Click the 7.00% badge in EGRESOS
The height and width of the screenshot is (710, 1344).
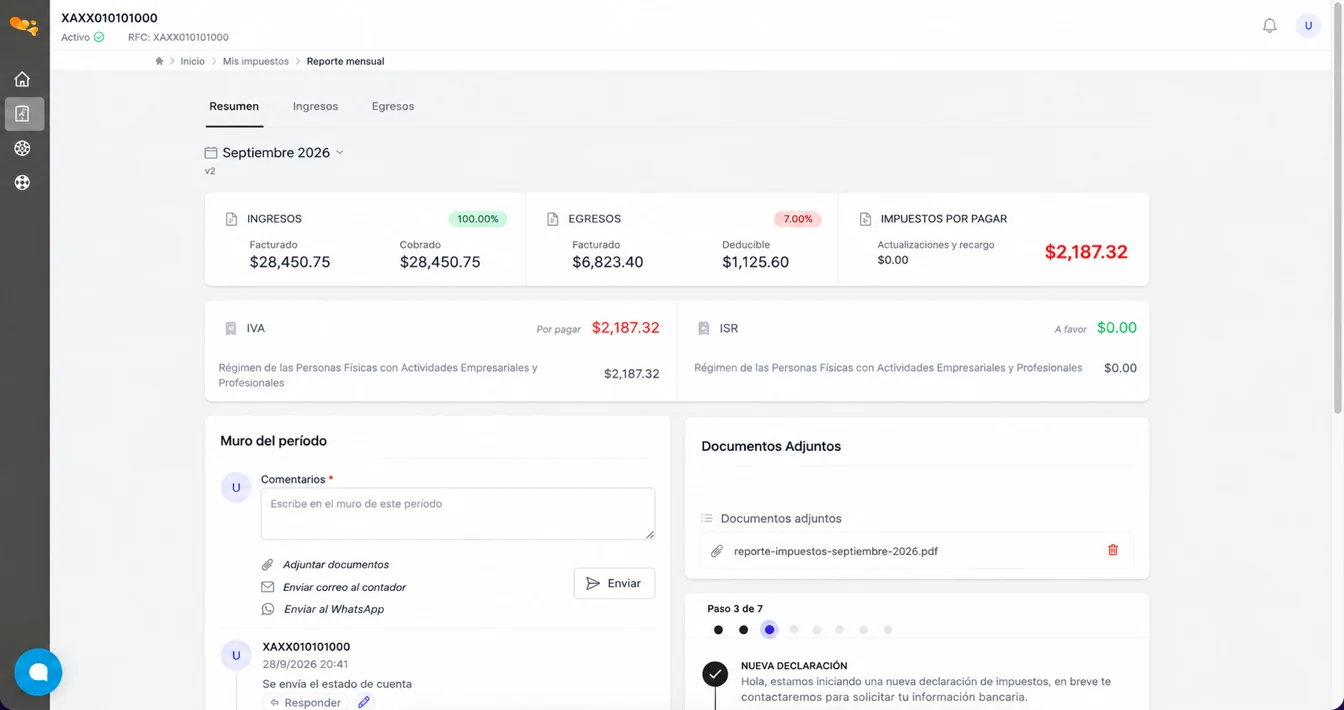tap(798, 219)
